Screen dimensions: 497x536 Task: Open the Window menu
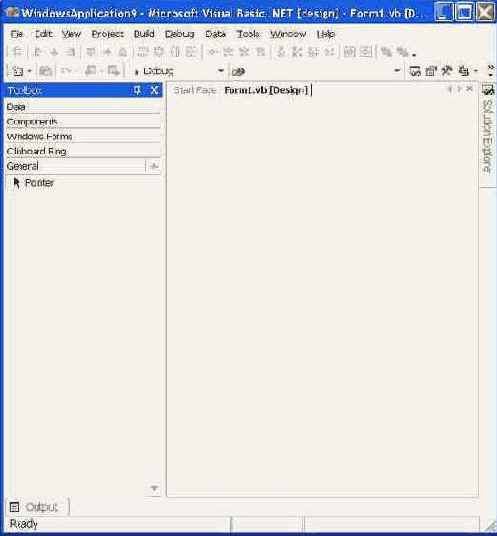(x=288, y=34)
